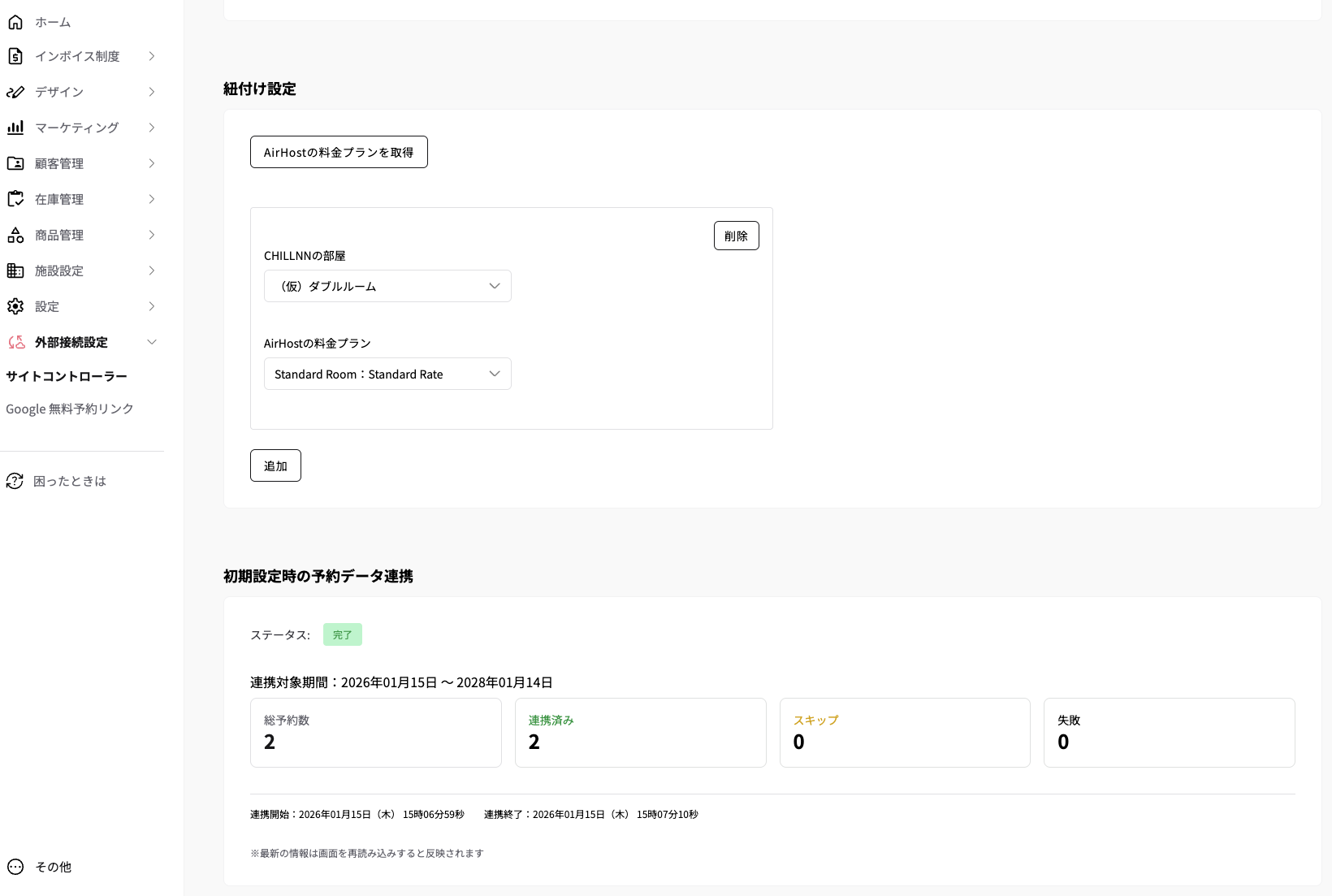
Task: Open the CHILLNNの部屋 room dropdown
Action: (387, 286)
